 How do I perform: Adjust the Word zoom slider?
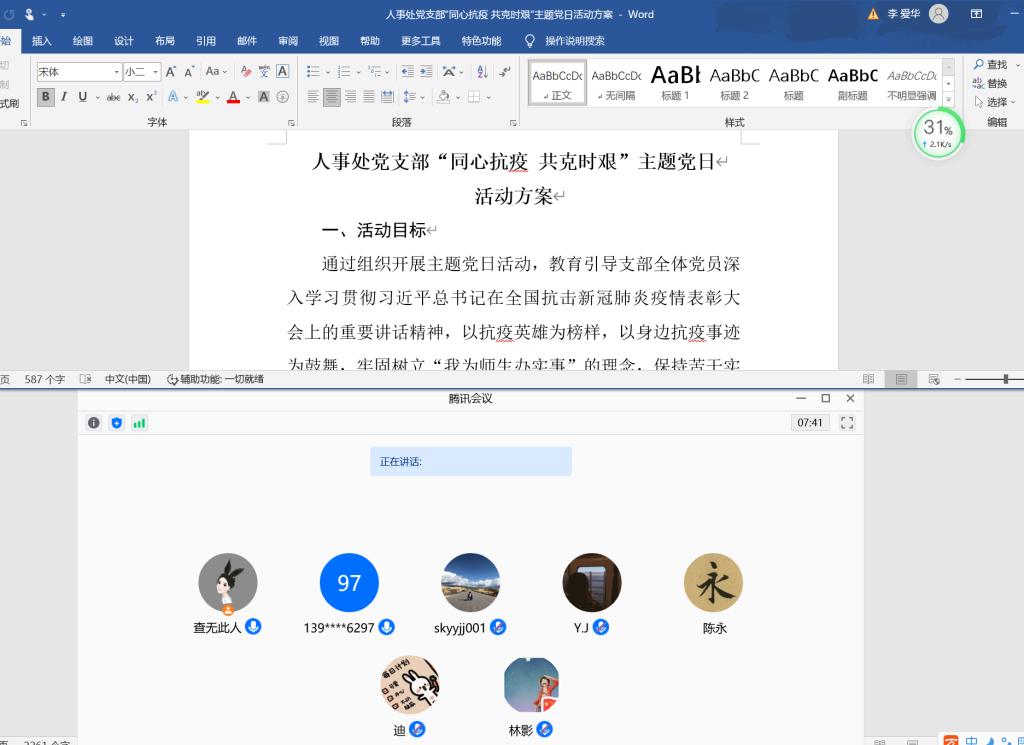1005,379
